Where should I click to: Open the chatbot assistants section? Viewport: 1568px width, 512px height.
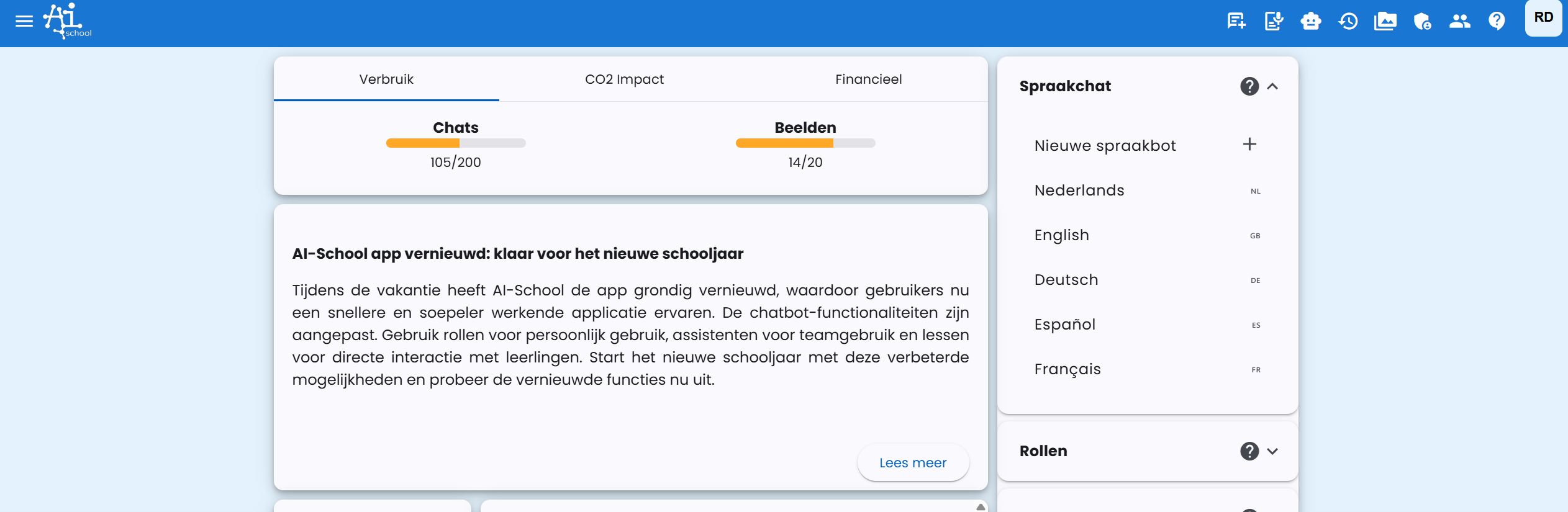click(x=1311, y=22)
